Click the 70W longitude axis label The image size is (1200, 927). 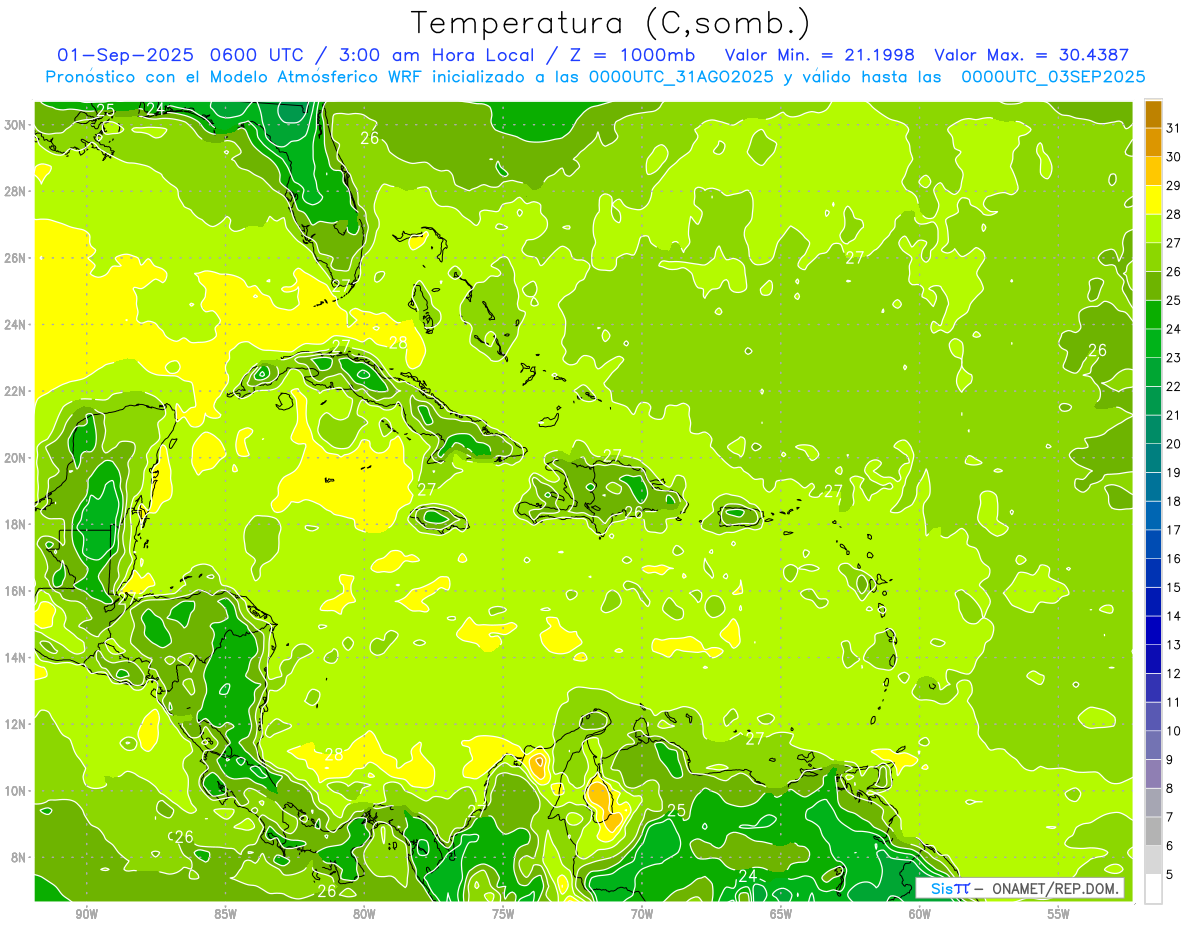(x=642, y=914)
